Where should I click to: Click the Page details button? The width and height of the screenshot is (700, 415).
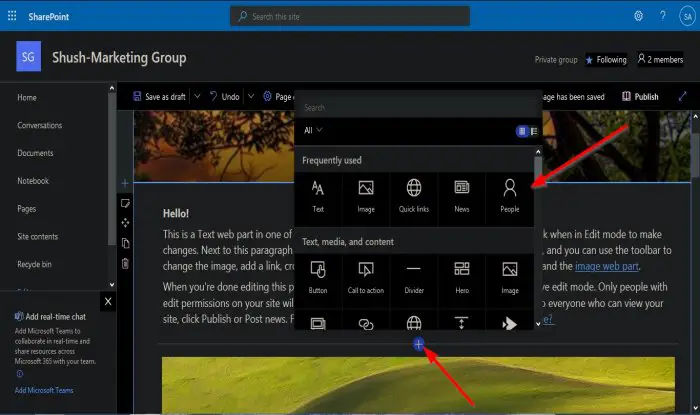(278, 96)
